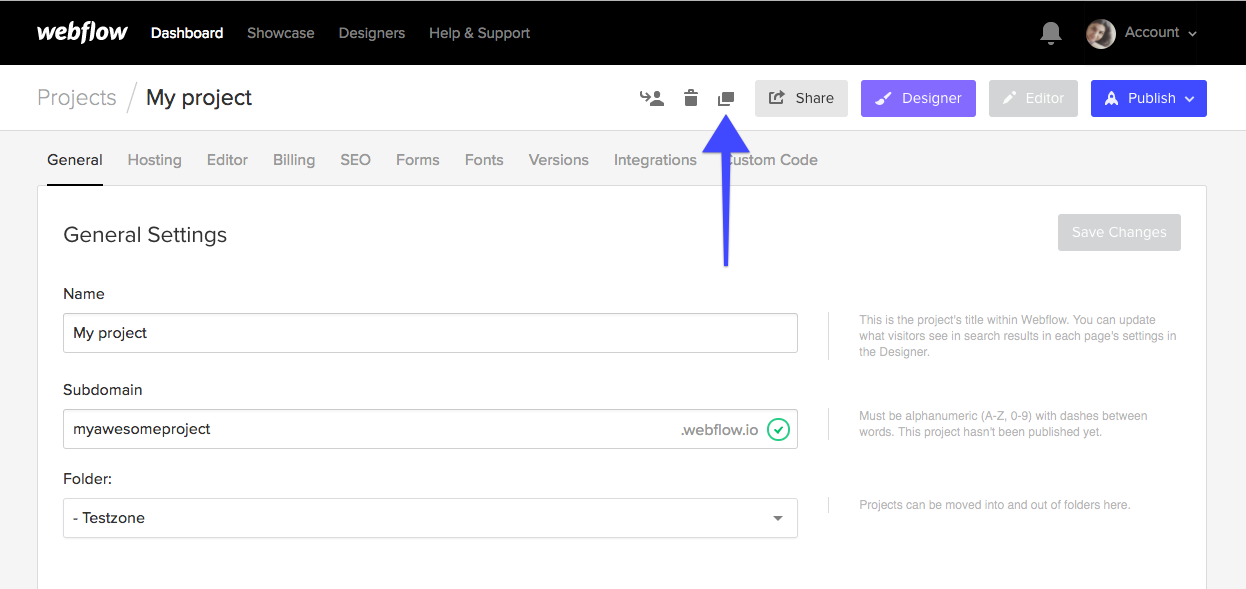Open Showcase in top navigation

[x=281, y=33]
